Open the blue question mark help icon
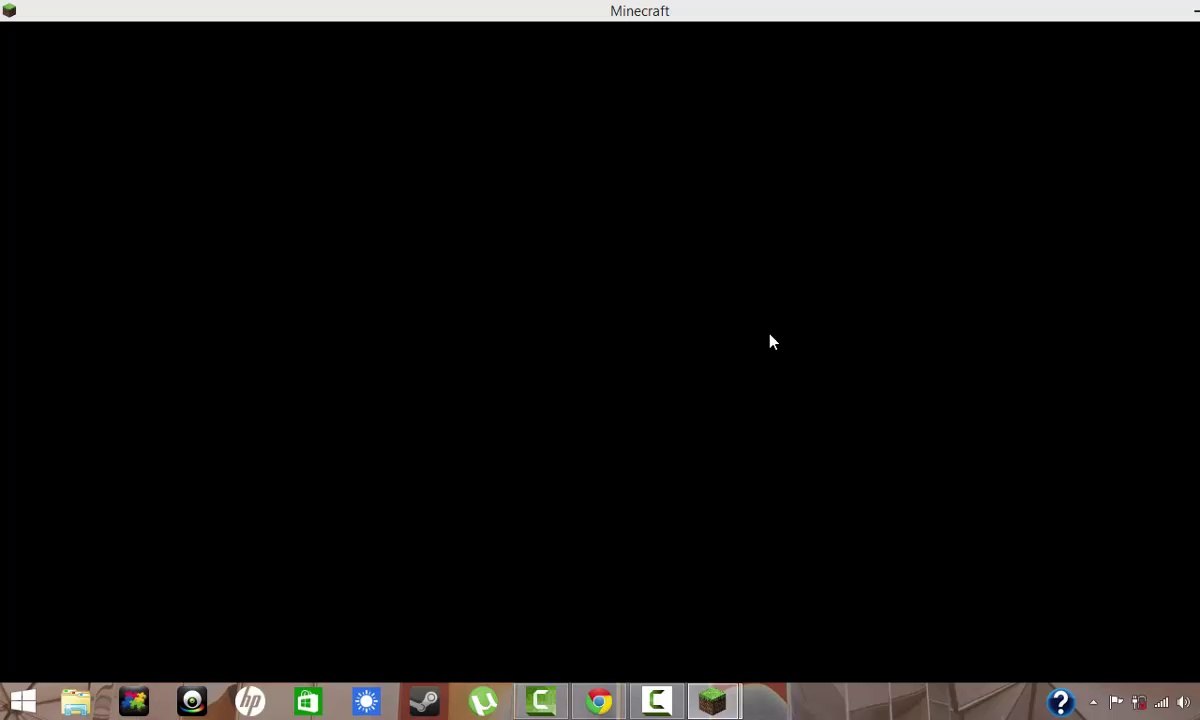Viewport: 1200px width, 720px height. coord(1060,702)
